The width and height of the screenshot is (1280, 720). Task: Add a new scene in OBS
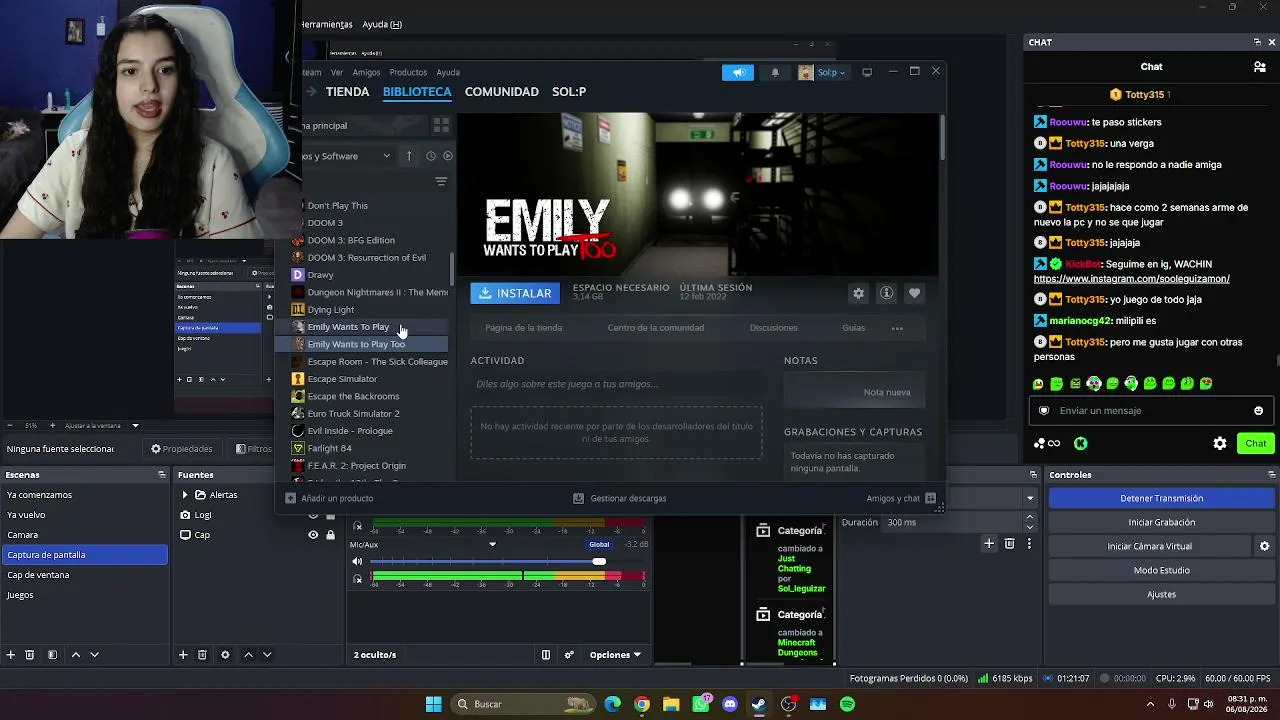click(11, 655)
